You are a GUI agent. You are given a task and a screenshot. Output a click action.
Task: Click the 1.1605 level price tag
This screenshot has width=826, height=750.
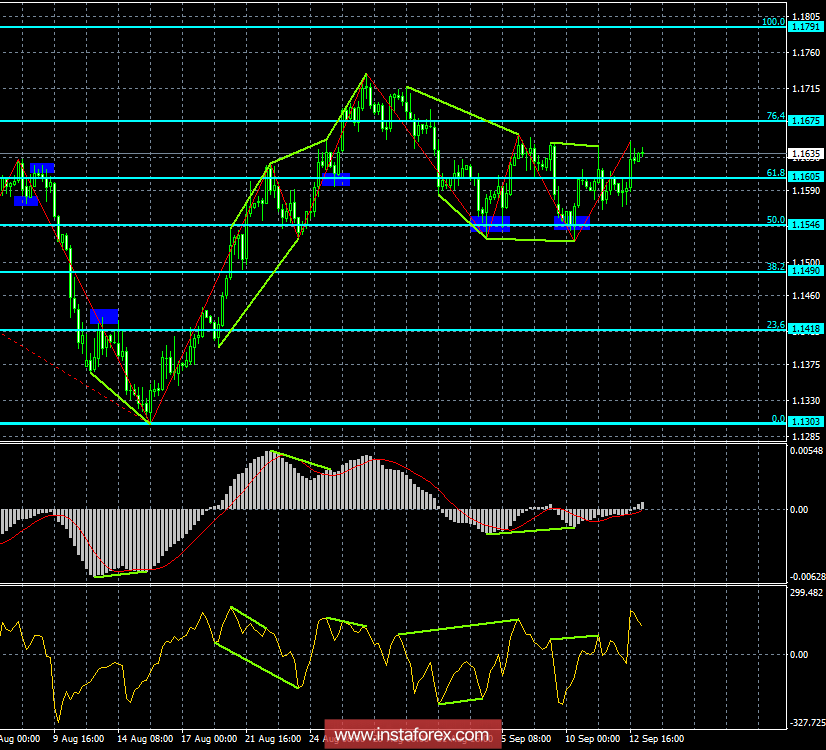[805, 177]
